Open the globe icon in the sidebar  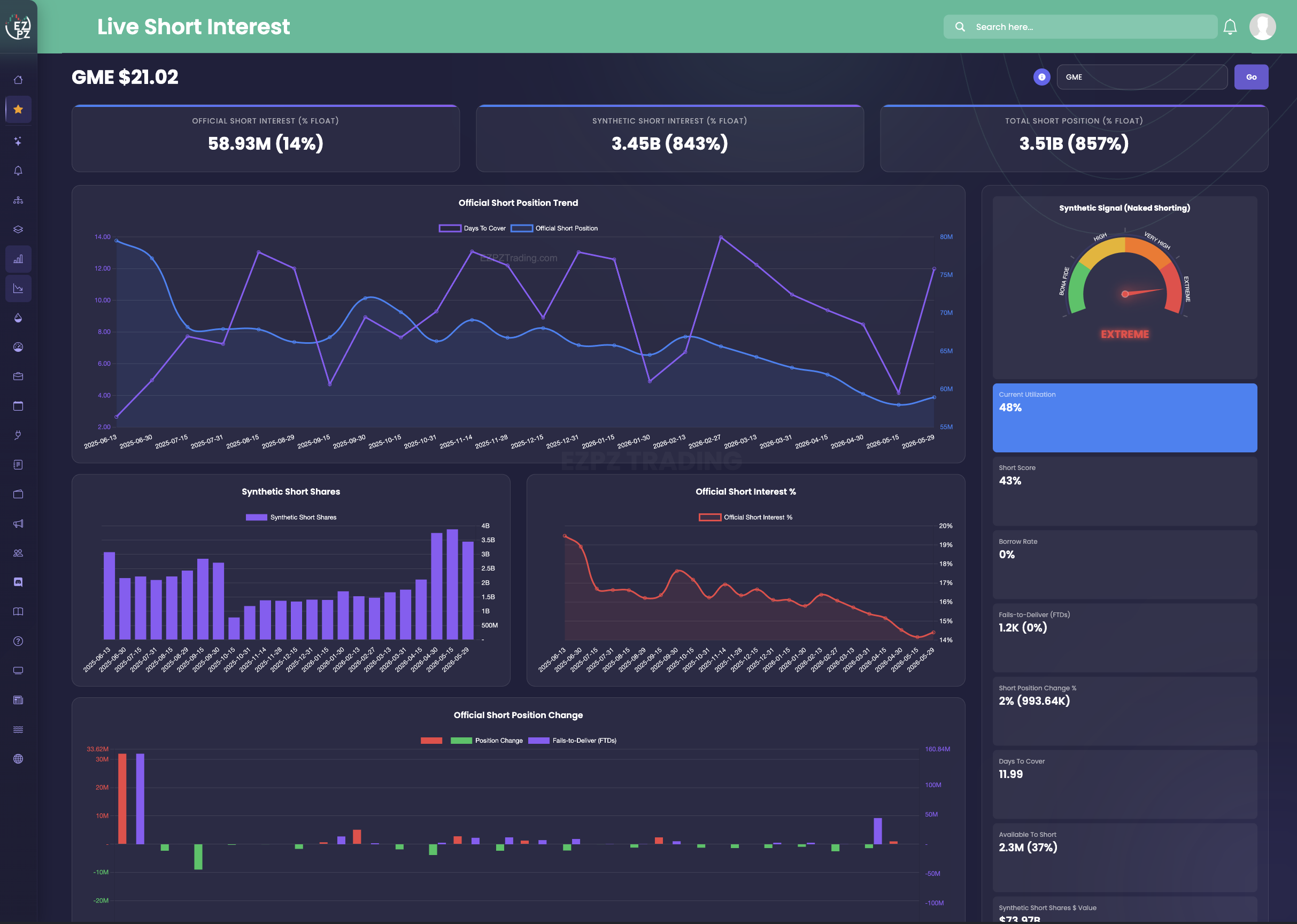click(18, 759)
